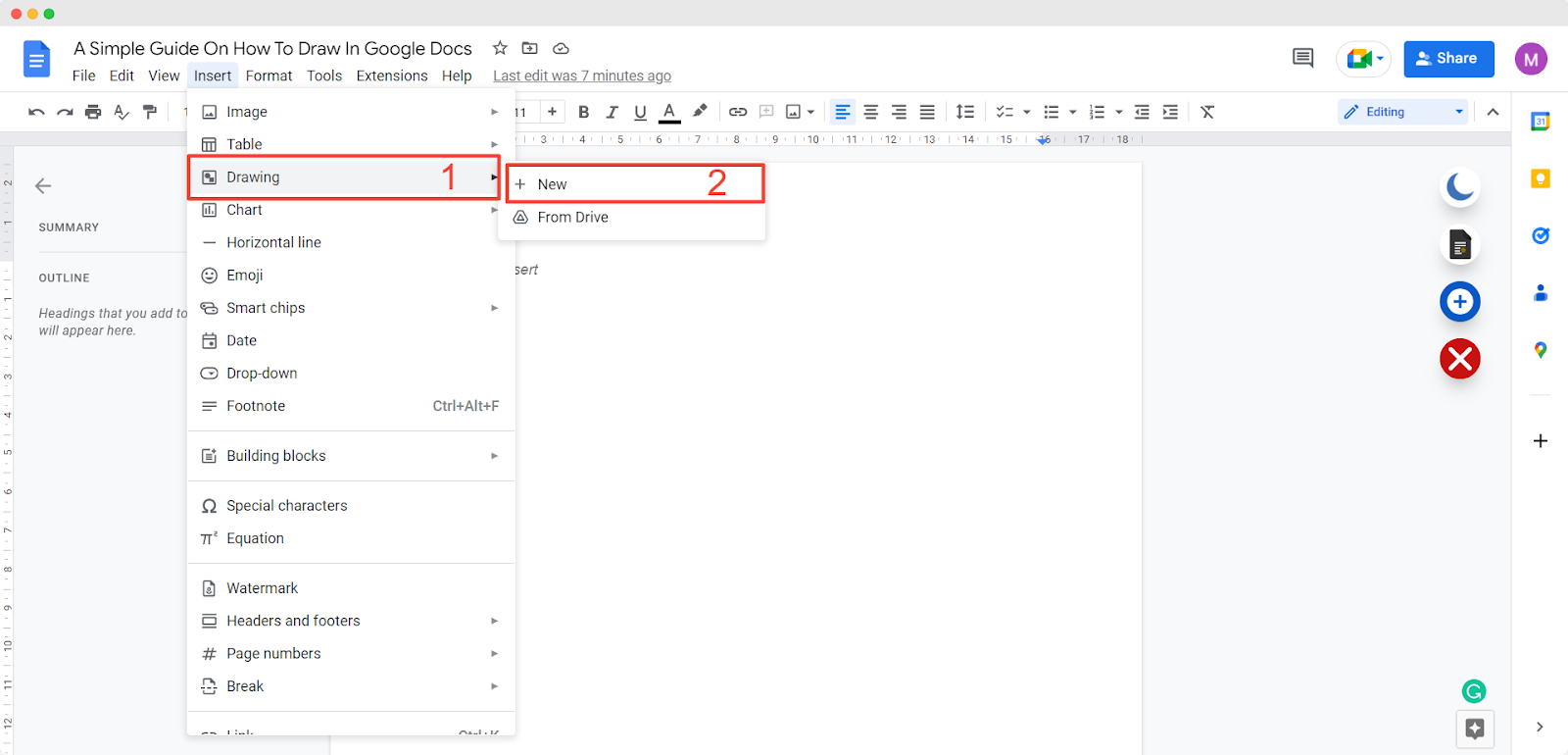Close the document outline with back arrow
This screenshot has height=755, width=1568.
(43, 185)
